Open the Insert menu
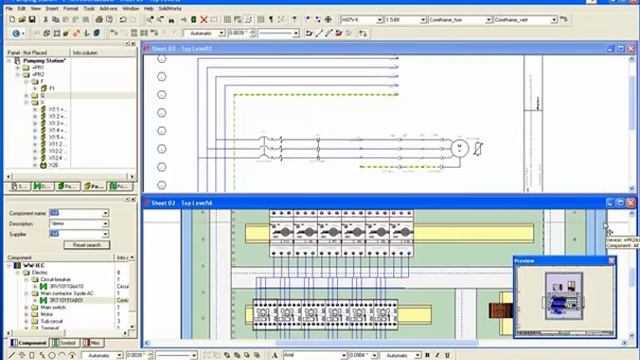This screenshot has height=360, width=640. [x=52, y=9]
